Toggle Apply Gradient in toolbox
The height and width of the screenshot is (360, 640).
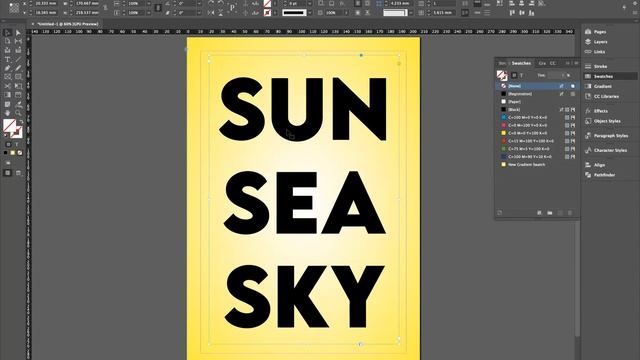13,153
